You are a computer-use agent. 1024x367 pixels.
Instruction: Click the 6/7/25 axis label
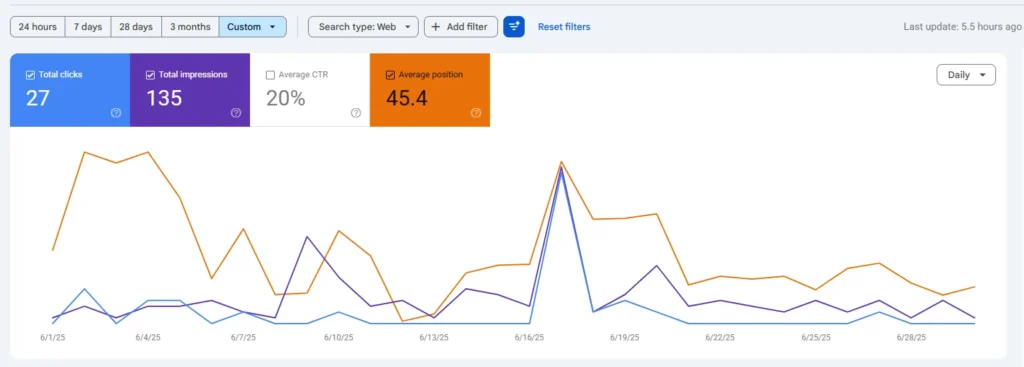tap(243, 338)
